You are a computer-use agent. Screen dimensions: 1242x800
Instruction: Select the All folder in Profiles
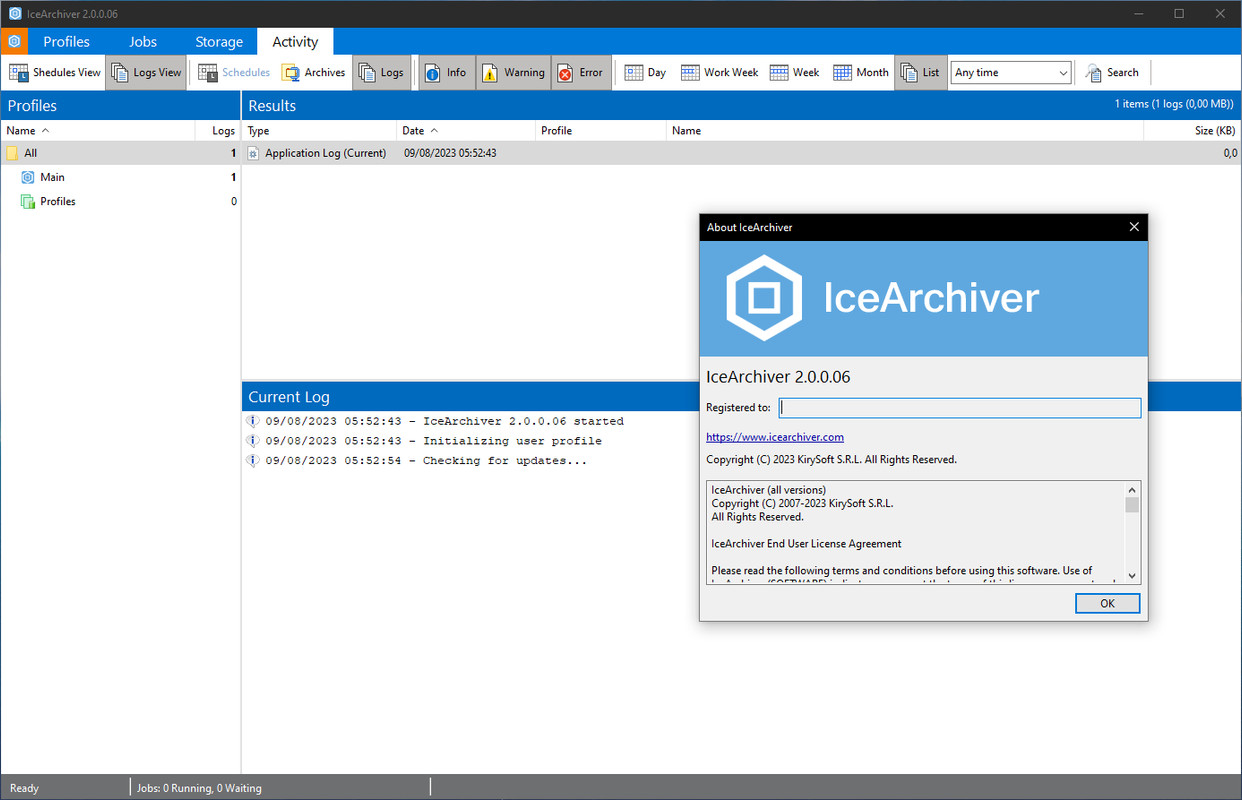coord(120,153)
